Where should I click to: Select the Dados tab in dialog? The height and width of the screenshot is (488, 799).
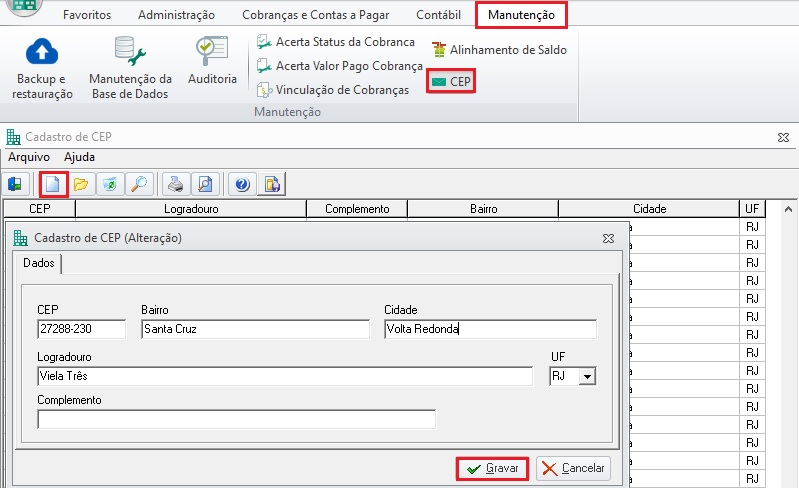(39, 263)
